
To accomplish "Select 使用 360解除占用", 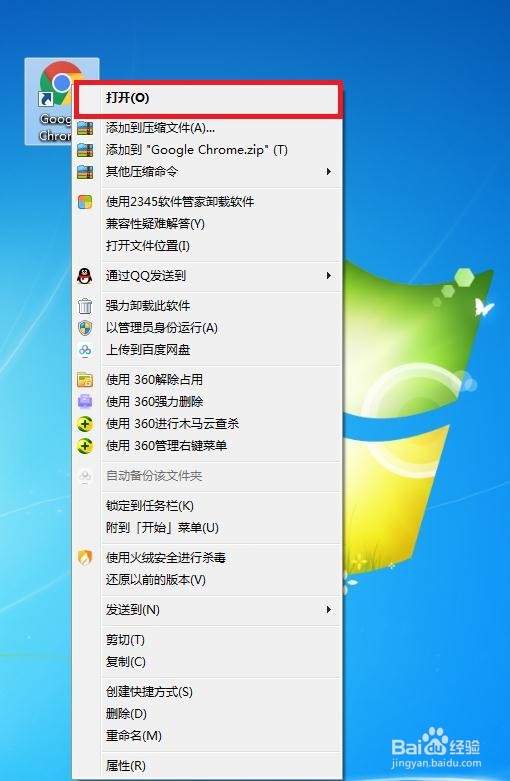I will [x=208, y=380].
